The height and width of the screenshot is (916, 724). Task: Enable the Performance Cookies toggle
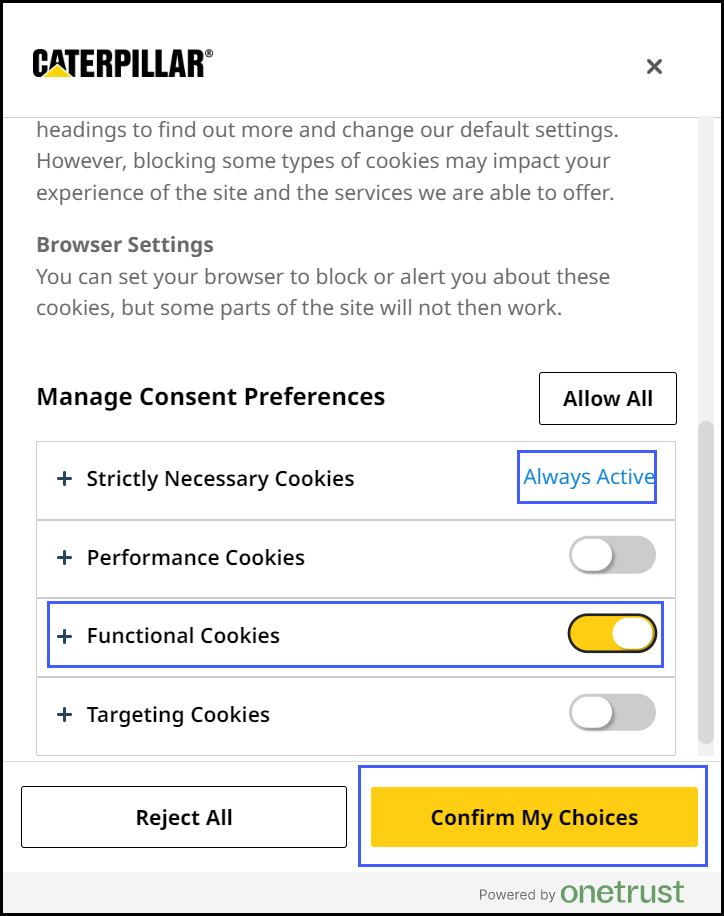[612, 555]
